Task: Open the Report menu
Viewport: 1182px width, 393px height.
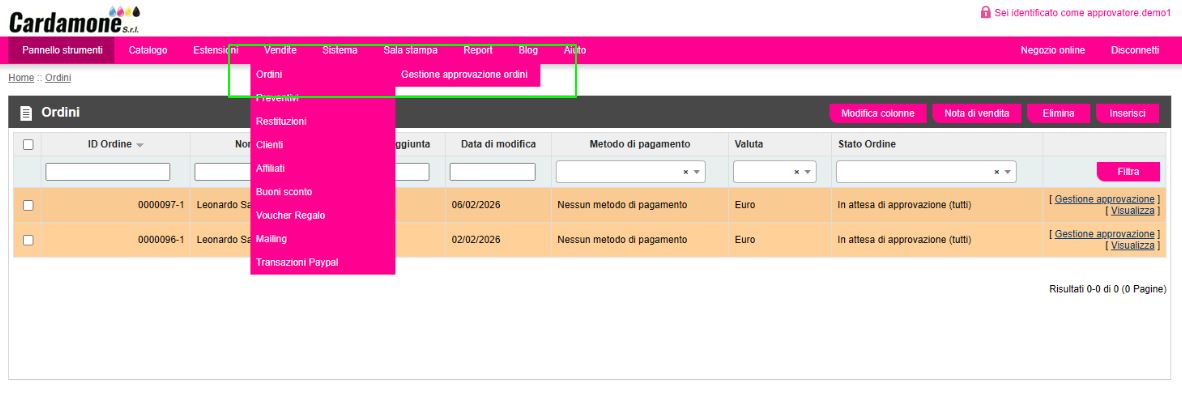Action: (478, 51)
